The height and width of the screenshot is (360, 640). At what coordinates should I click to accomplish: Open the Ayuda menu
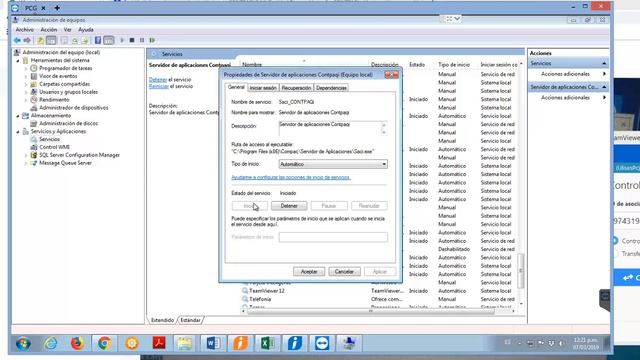point(86,30)
